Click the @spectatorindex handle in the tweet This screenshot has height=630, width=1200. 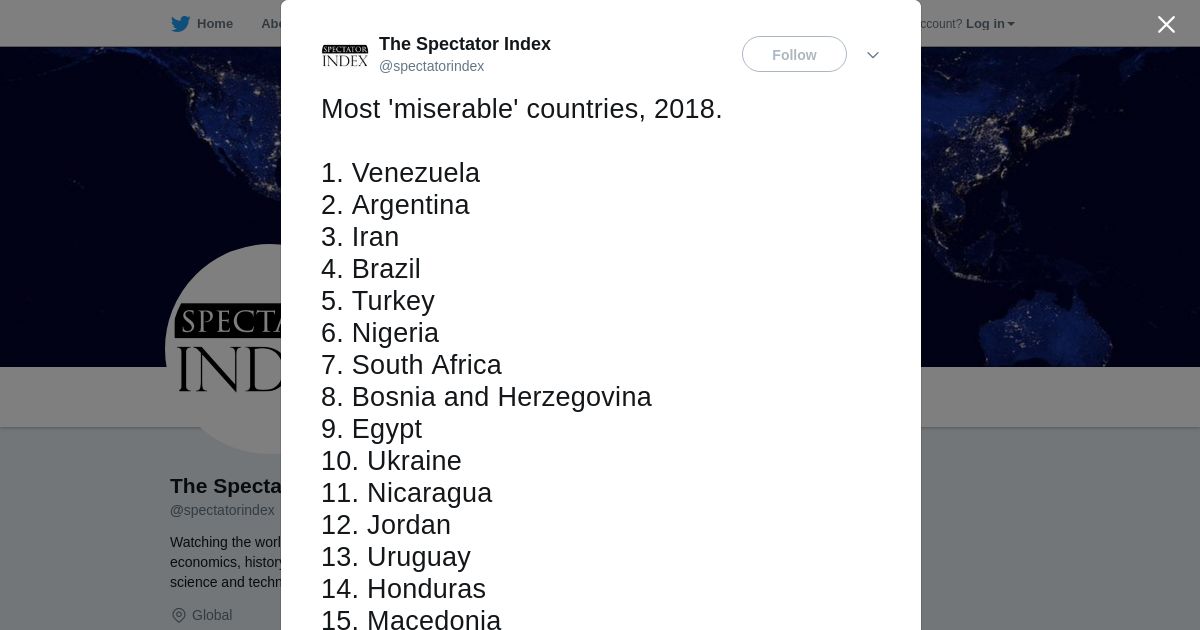431,66
